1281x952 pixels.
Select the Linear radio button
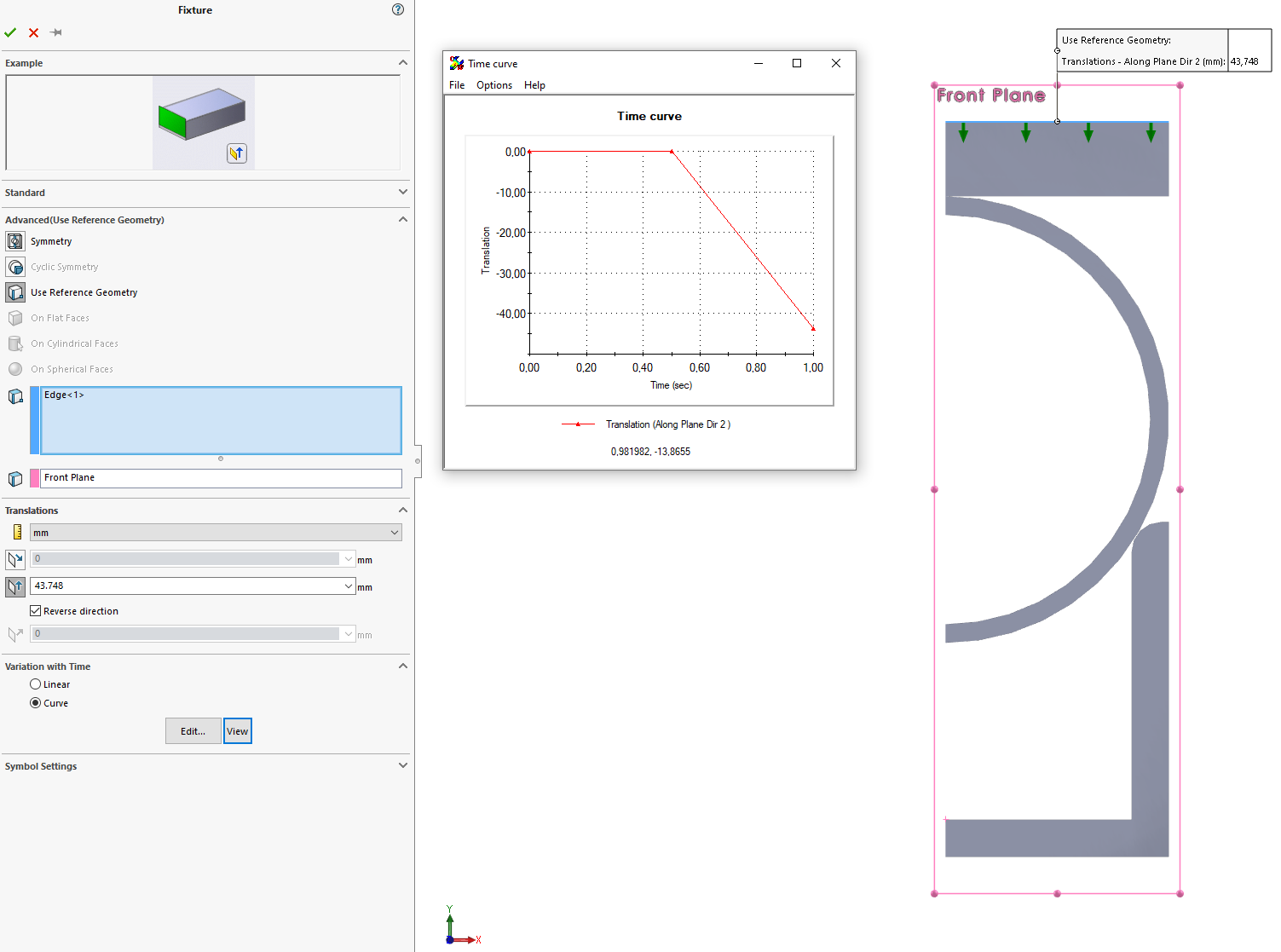(x=36, y=684)
